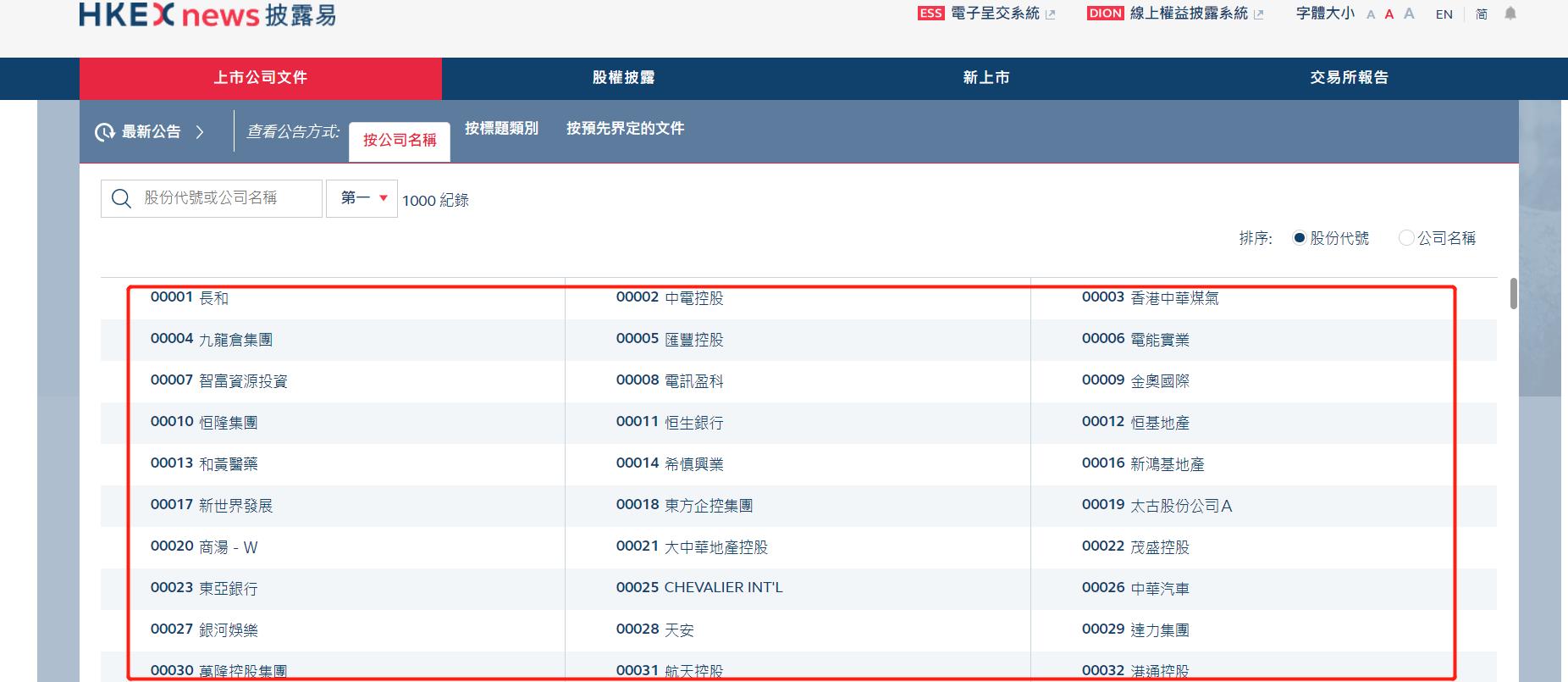1568x682 pixels.
Task: Open company 00007 智富資源投資
Action: [x=219, y=381]
